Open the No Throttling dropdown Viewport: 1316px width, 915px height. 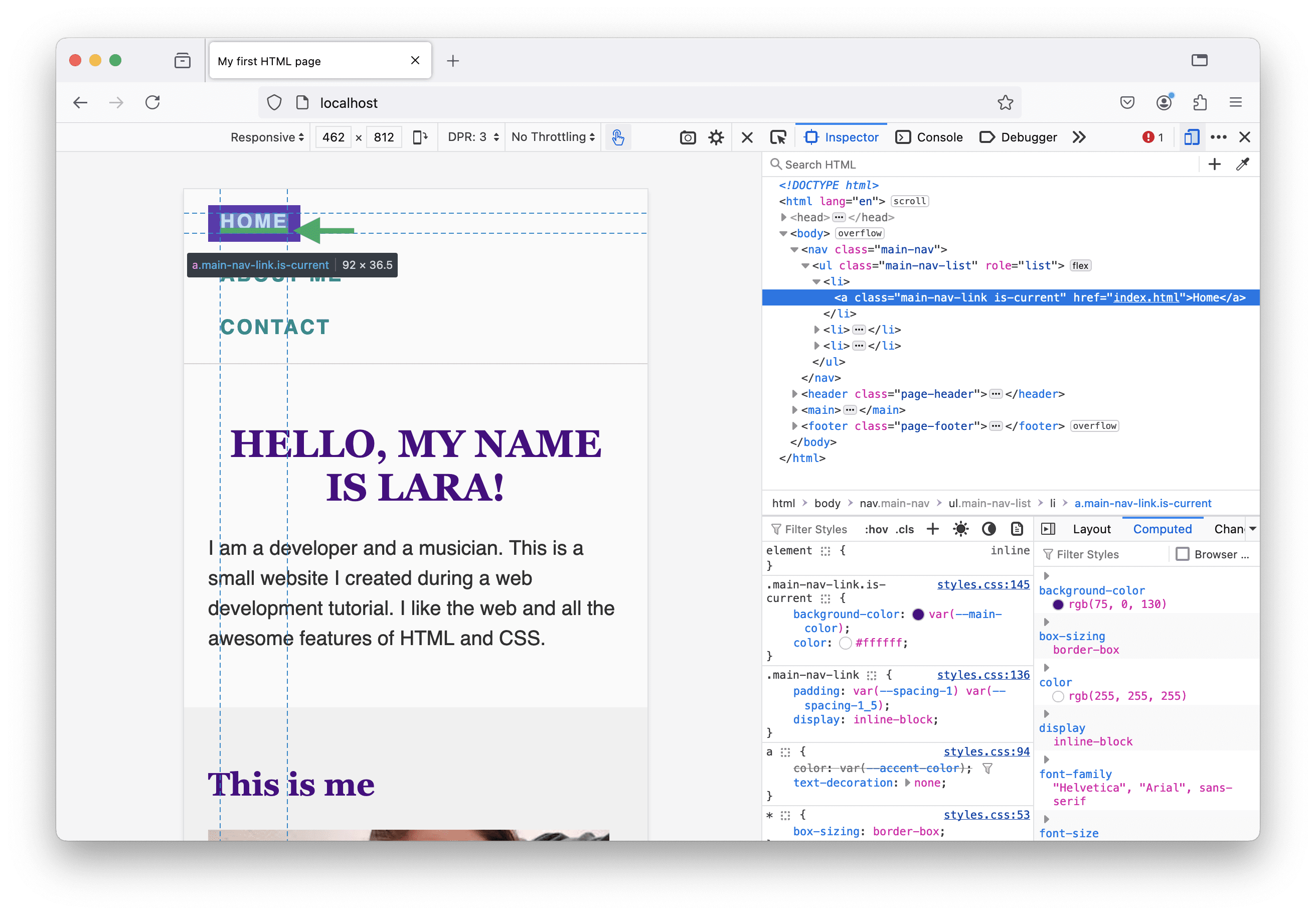click(553, 137)
